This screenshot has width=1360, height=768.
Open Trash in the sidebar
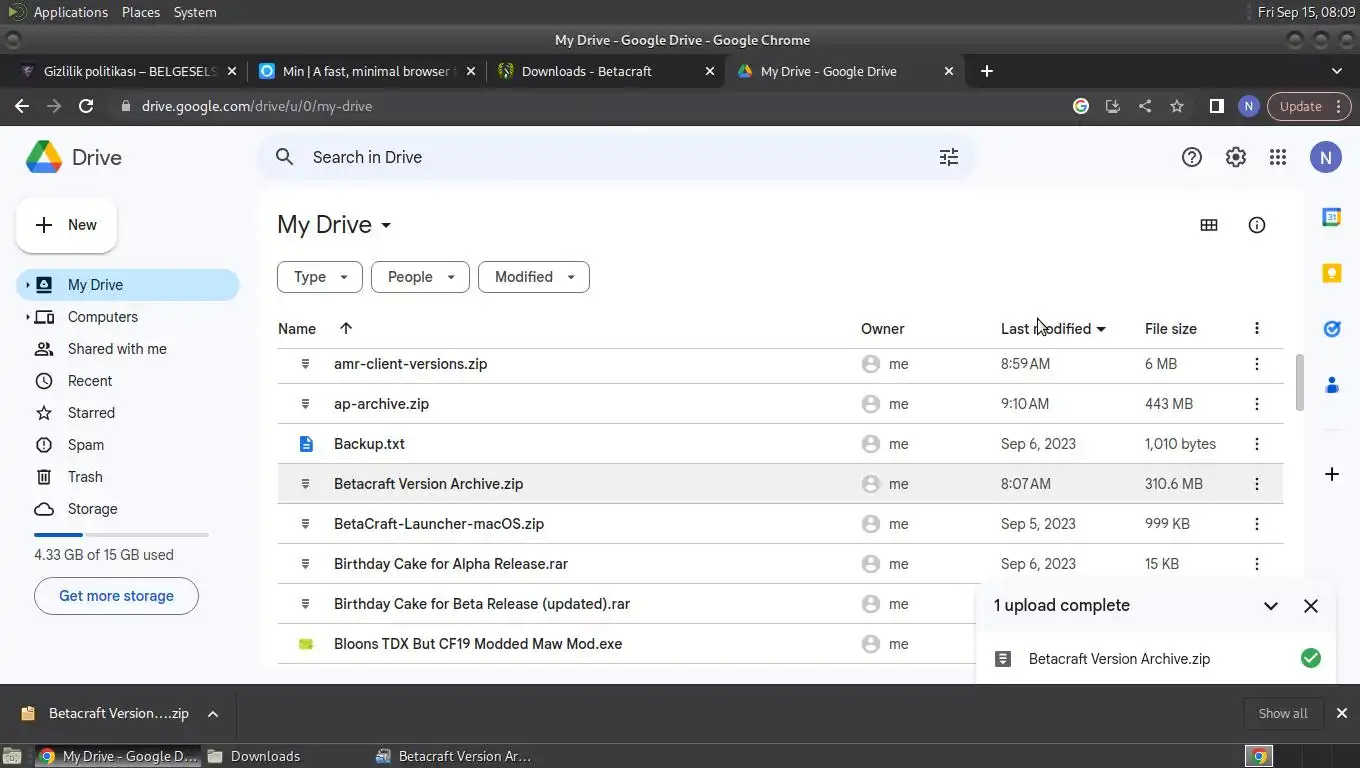tap(85, 477)
